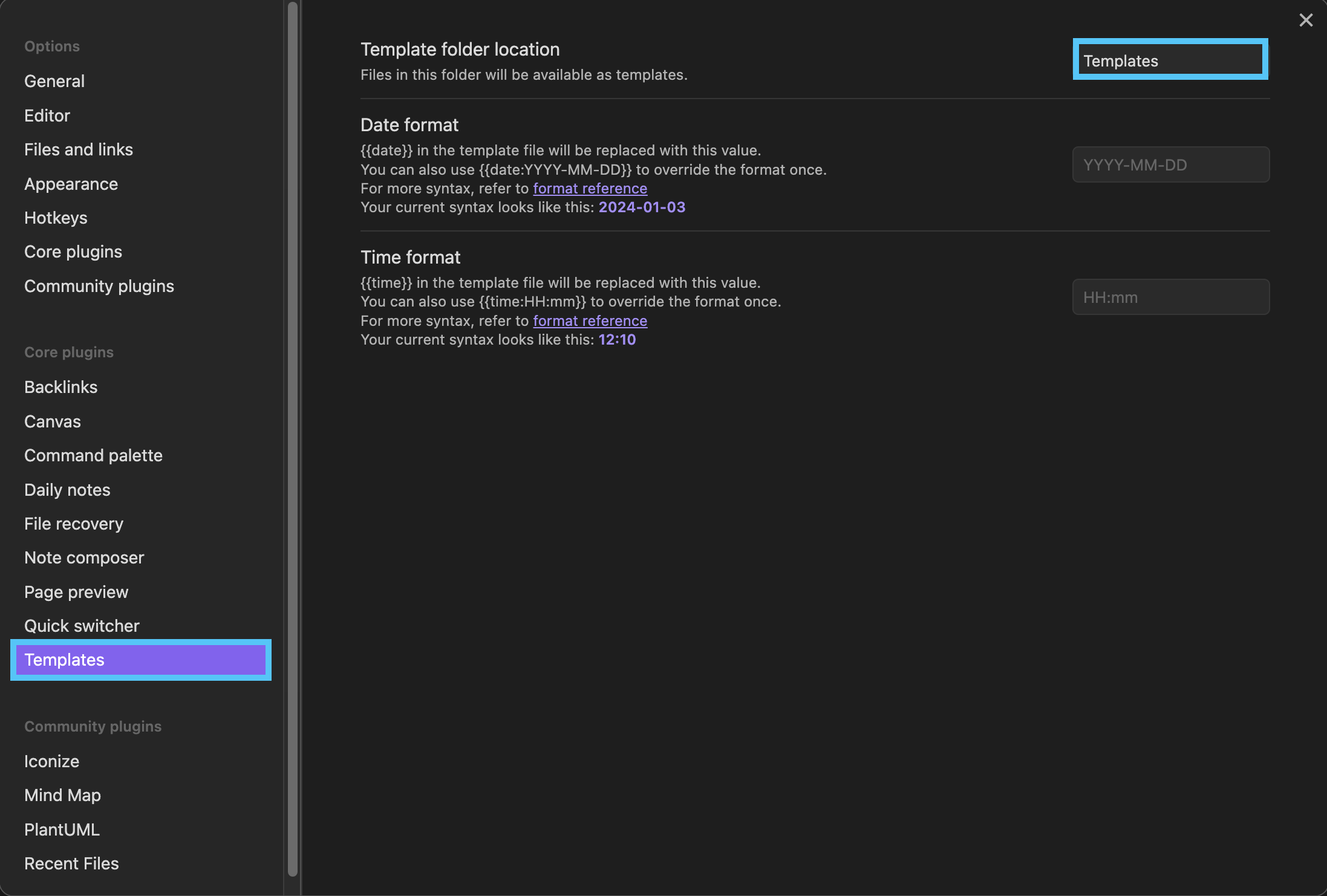Select File recovery settings

pos(74,524)
